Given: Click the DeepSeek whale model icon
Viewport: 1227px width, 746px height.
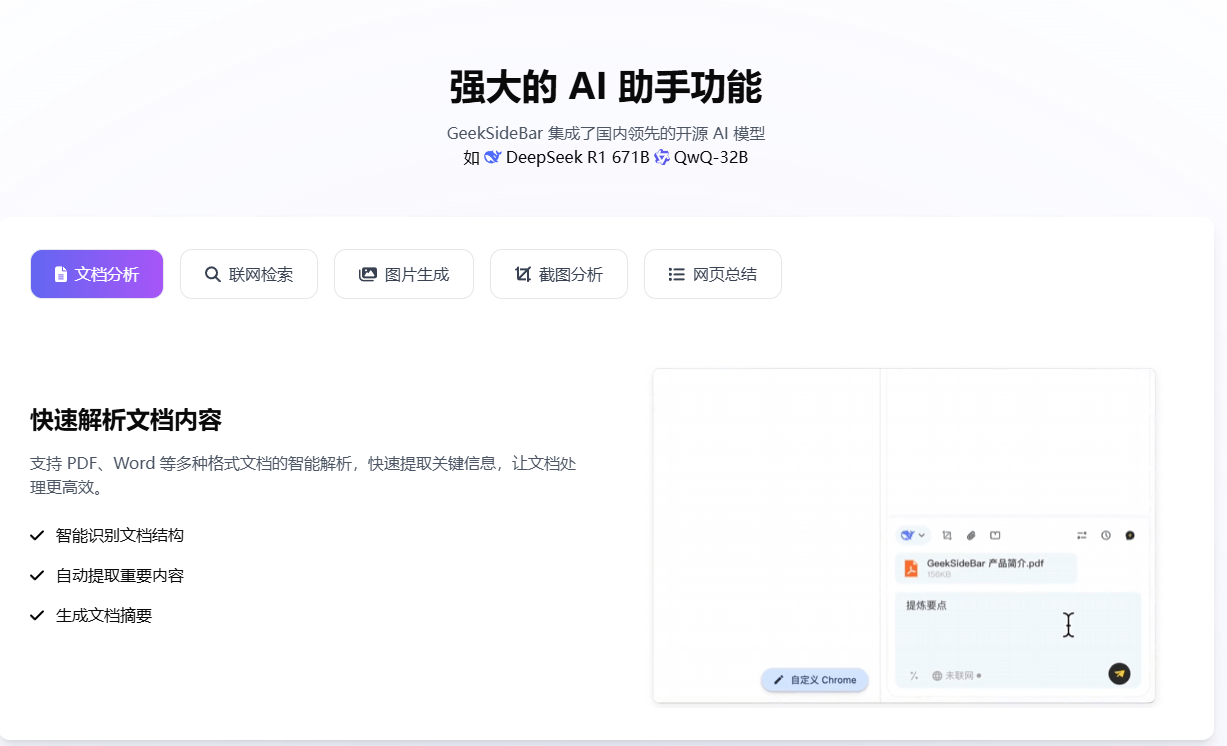Looking at the screenshot, I should (x=906, y=535).
